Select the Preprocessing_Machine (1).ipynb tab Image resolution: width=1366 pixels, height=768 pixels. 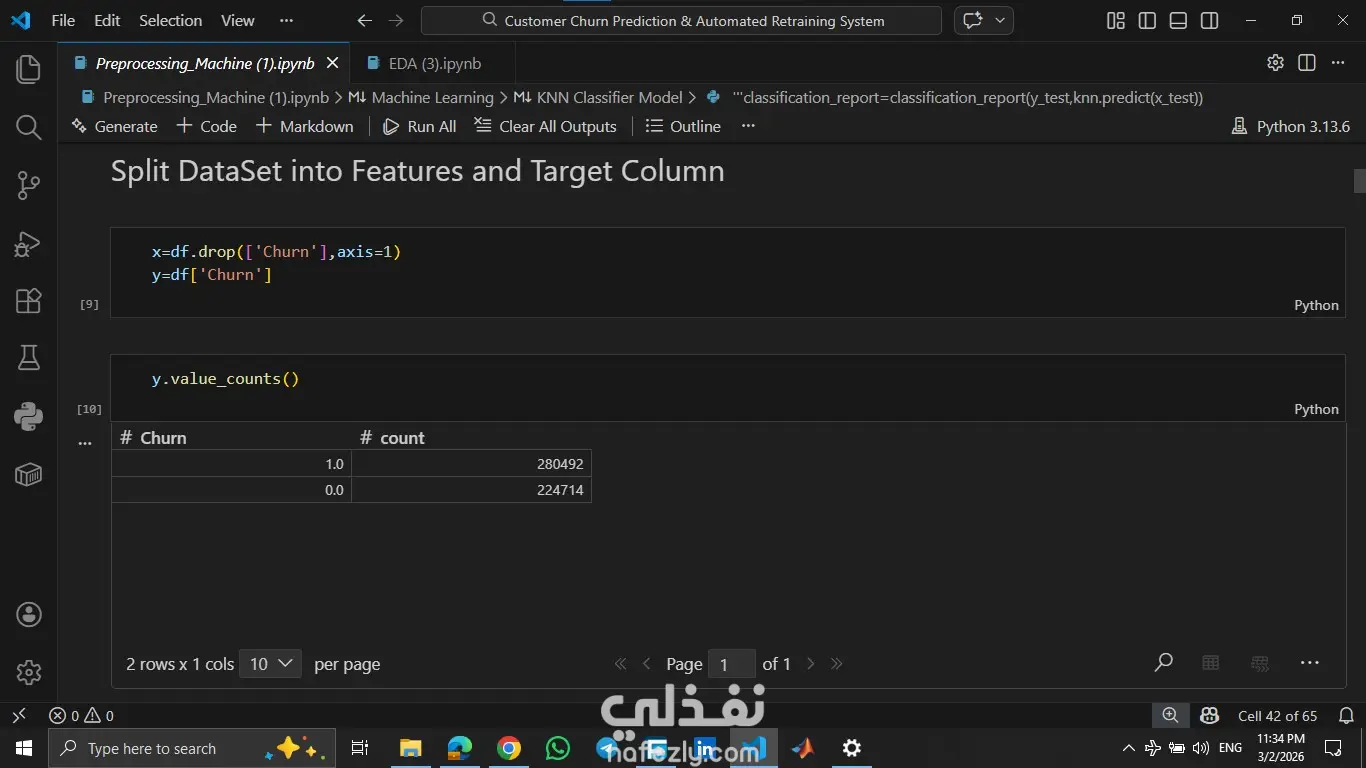pos(204,63)
